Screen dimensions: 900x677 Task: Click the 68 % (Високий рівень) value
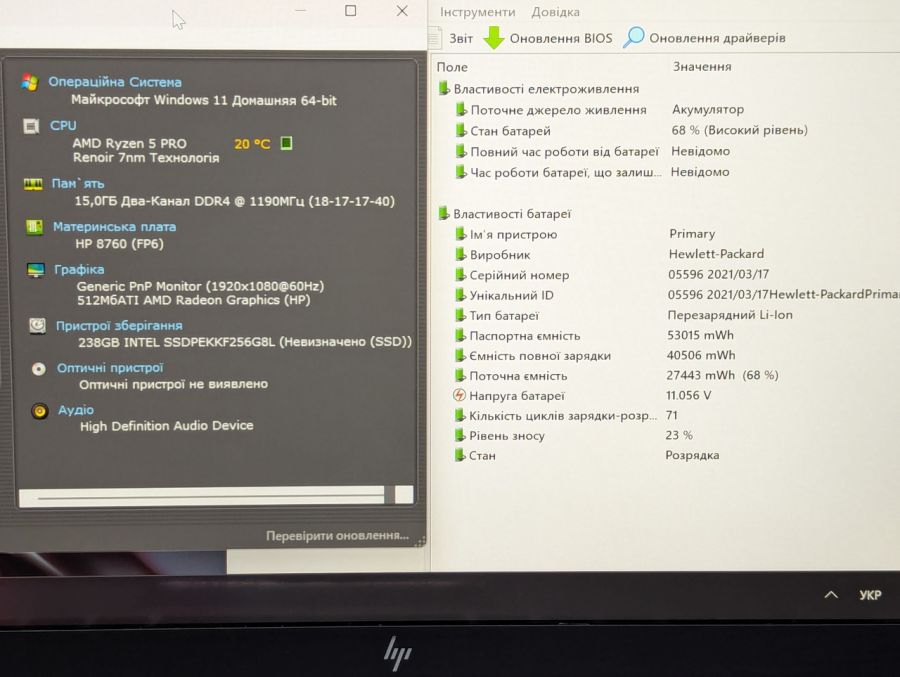click(739, 130)
